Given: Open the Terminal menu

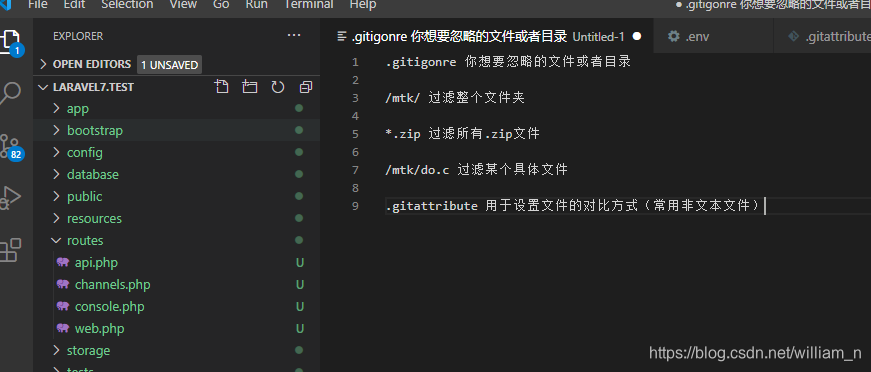Looking at the screenshot, I should [308, 5].
